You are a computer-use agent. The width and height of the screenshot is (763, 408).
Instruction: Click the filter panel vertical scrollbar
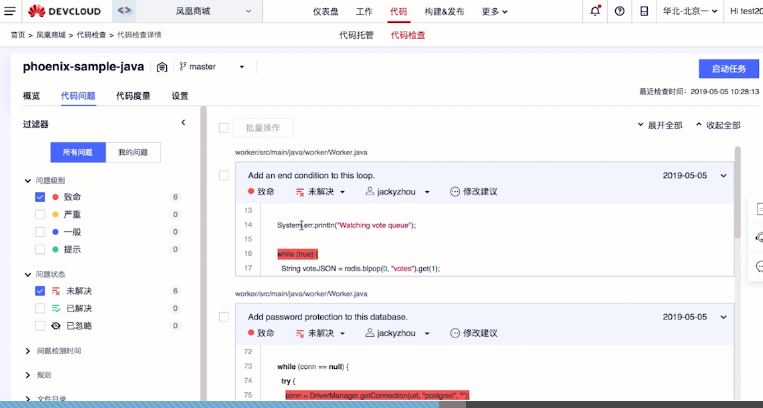coord(204,253)
